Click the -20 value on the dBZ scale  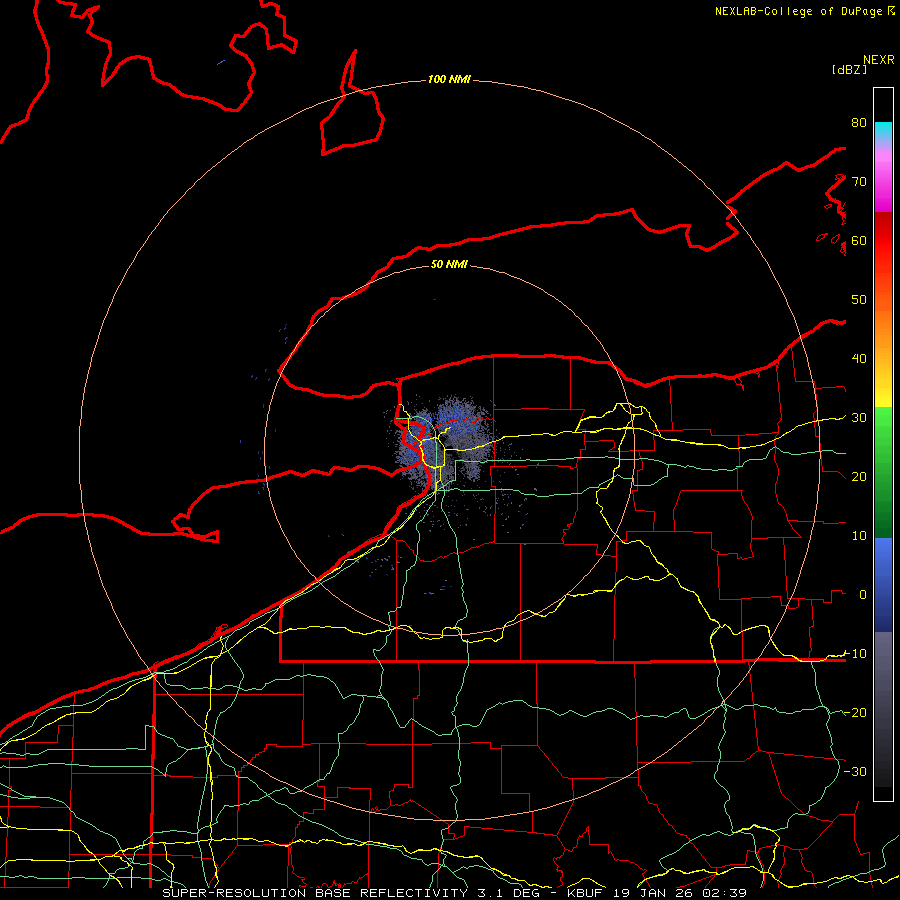pyautogui.click(x=855, y=712)
